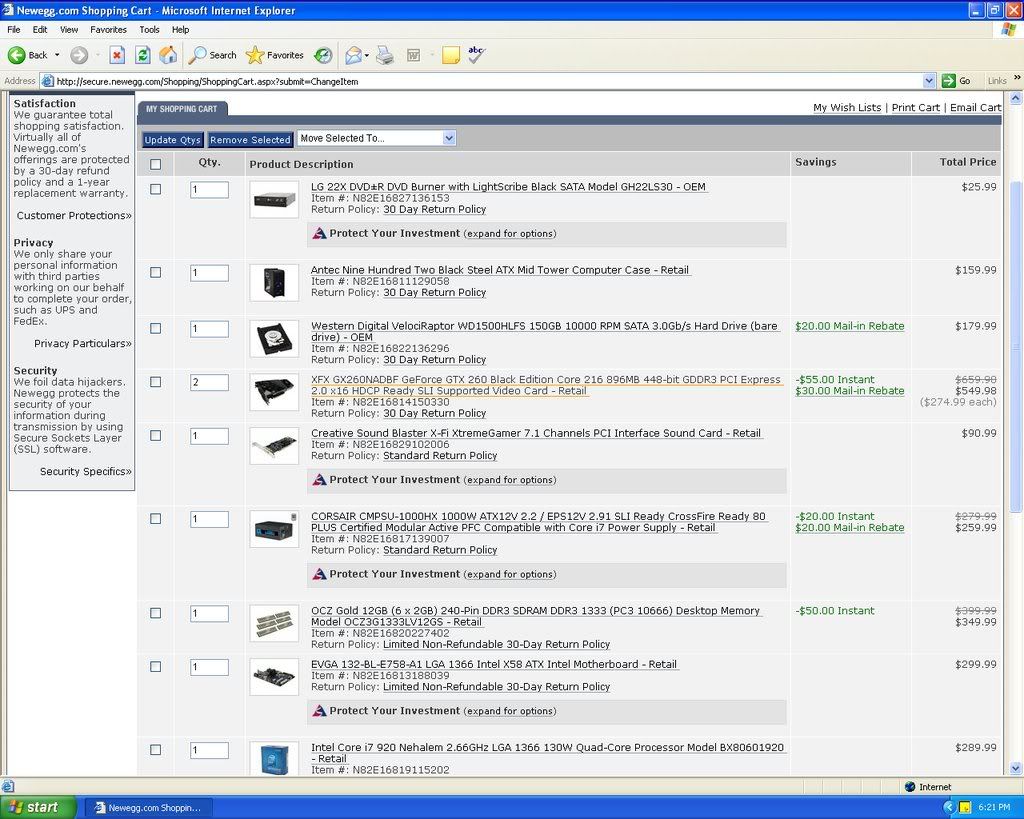This screenshot has height=819, width=1024.
Task: Click the Newegg.com taskbar button
Action: tap(151, 808)
